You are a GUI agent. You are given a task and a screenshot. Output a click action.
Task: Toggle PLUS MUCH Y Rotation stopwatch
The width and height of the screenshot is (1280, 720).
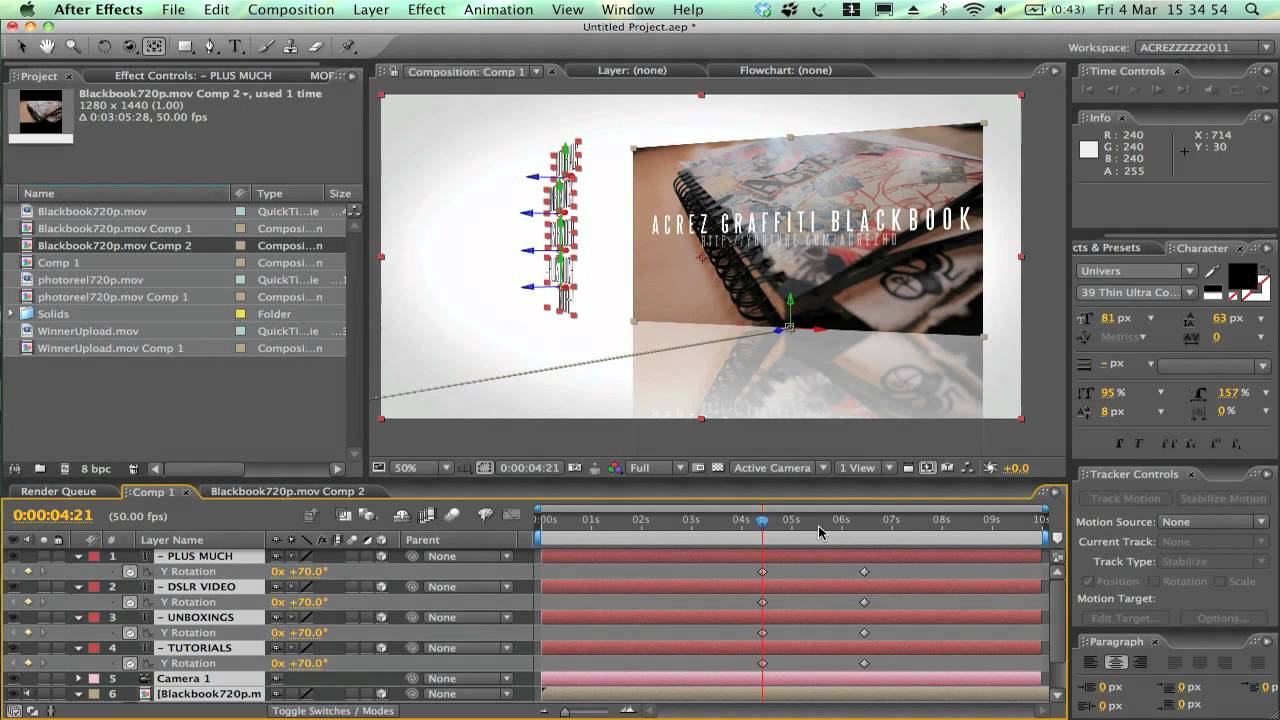point(130,572)
